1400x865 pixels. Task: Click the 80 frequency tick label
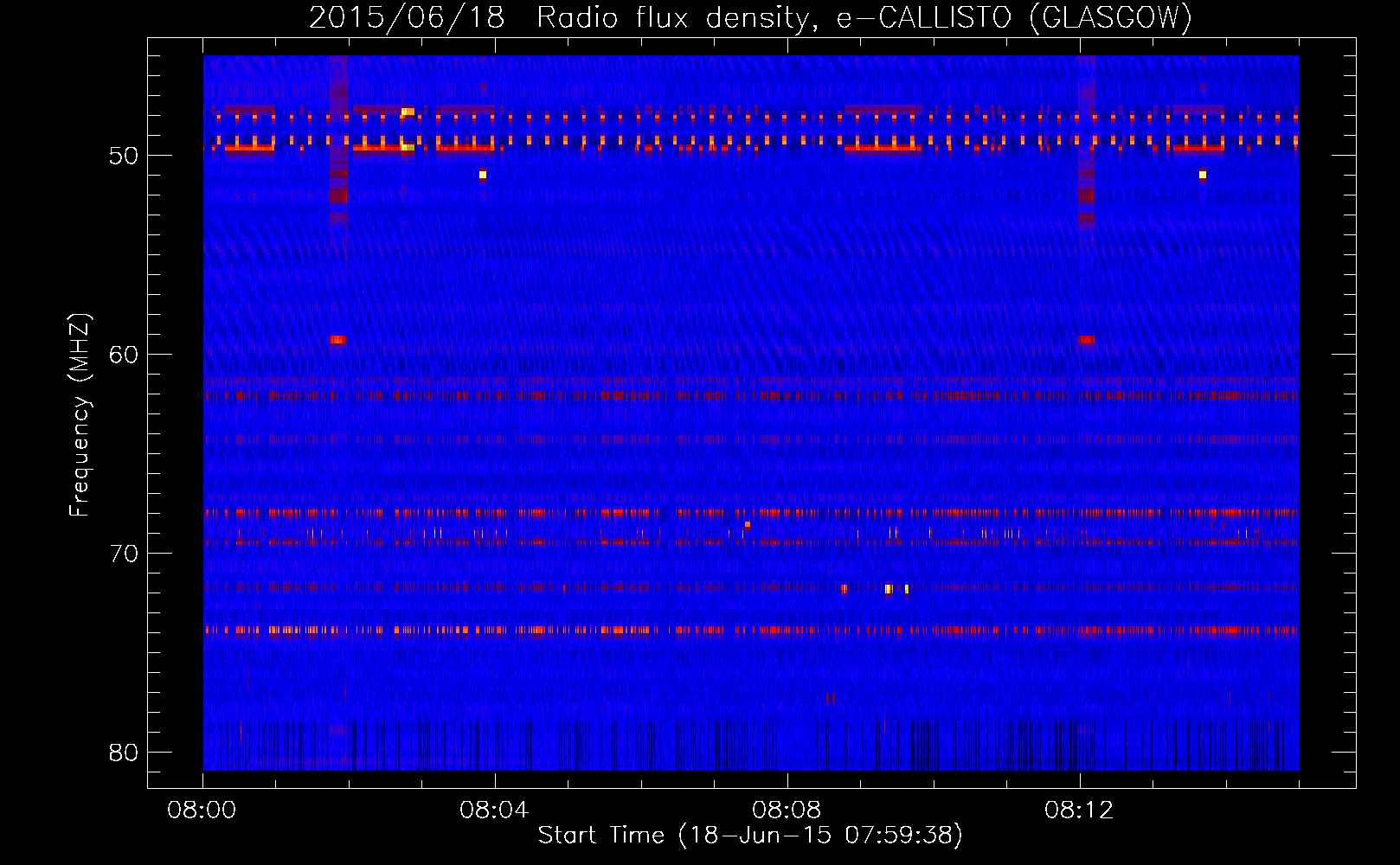tap(124, 753)
